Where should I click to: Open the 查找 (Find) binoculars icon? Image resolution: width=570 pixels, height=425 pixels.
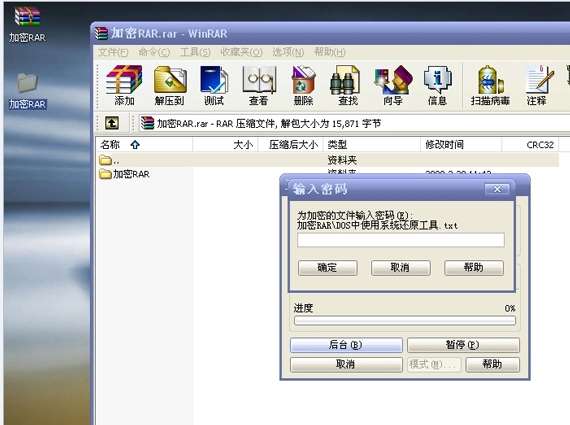pyautogui.click(x=348, y=85)
